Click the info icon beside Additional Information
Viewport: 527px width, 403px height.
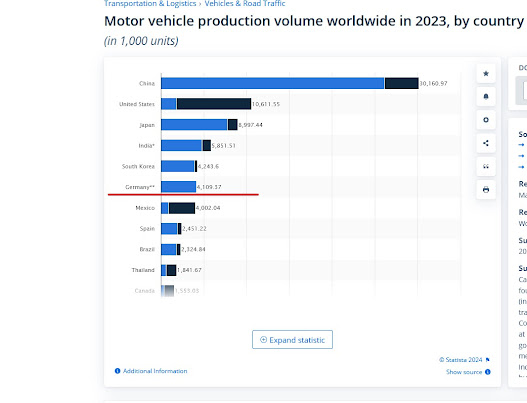click(x=117, y=371)
